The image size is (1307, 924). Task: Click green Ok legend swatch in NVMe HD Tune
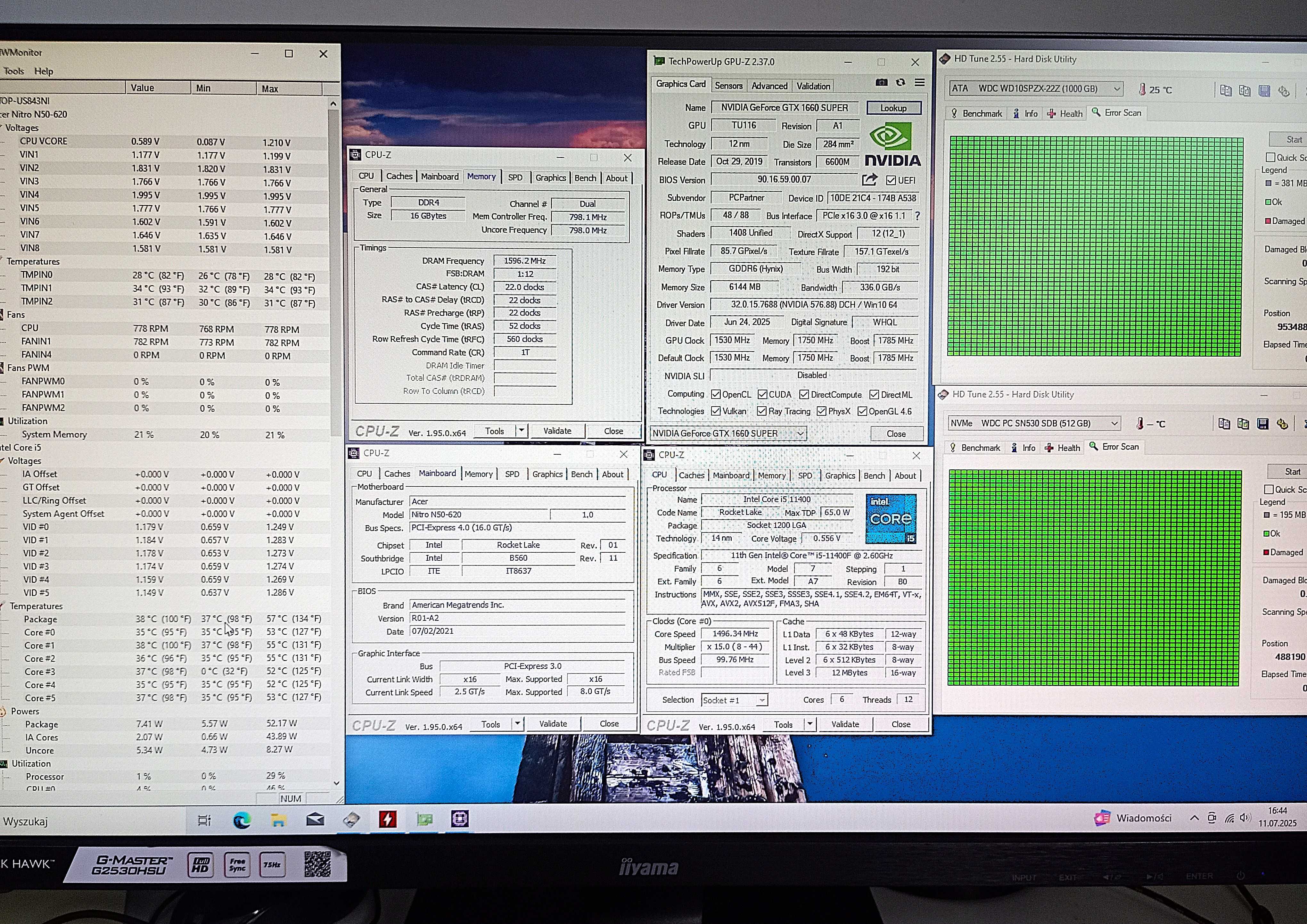1266,533
